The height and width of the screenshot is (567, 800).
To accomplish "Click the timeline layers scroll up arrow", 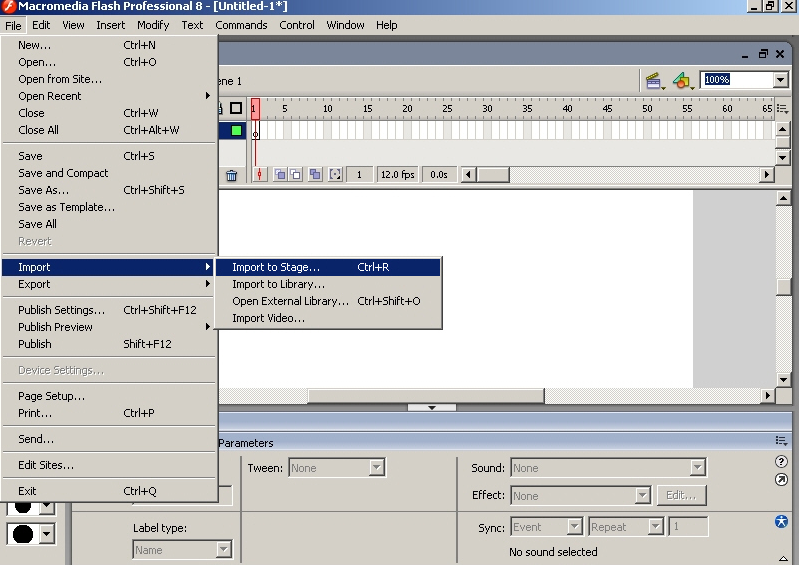I will (x=783, y=128).
